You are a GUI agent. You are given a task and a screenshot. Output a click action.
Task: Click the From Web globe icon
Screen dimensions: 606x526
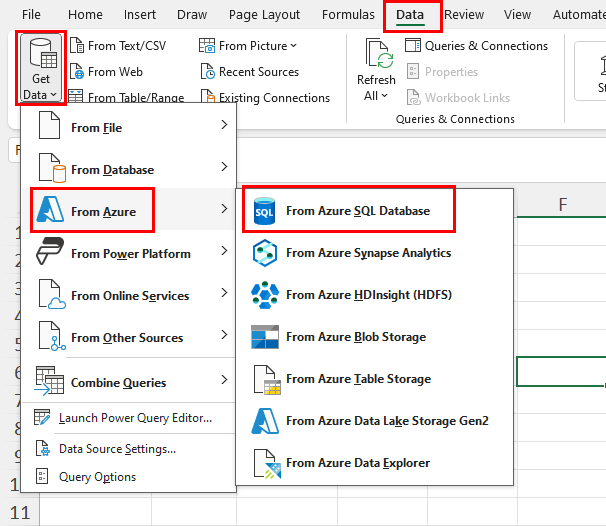77,71
